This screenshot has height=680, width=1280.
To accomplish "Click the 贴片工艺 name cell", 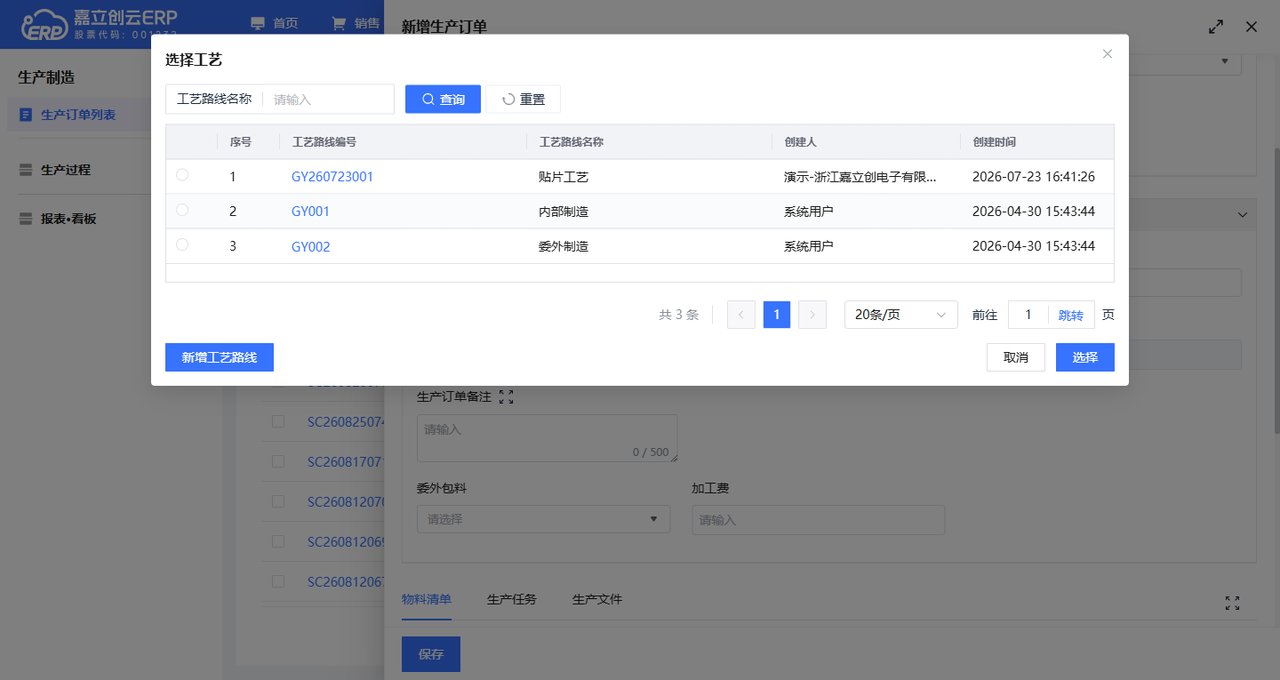I will [x=563, y=177].
